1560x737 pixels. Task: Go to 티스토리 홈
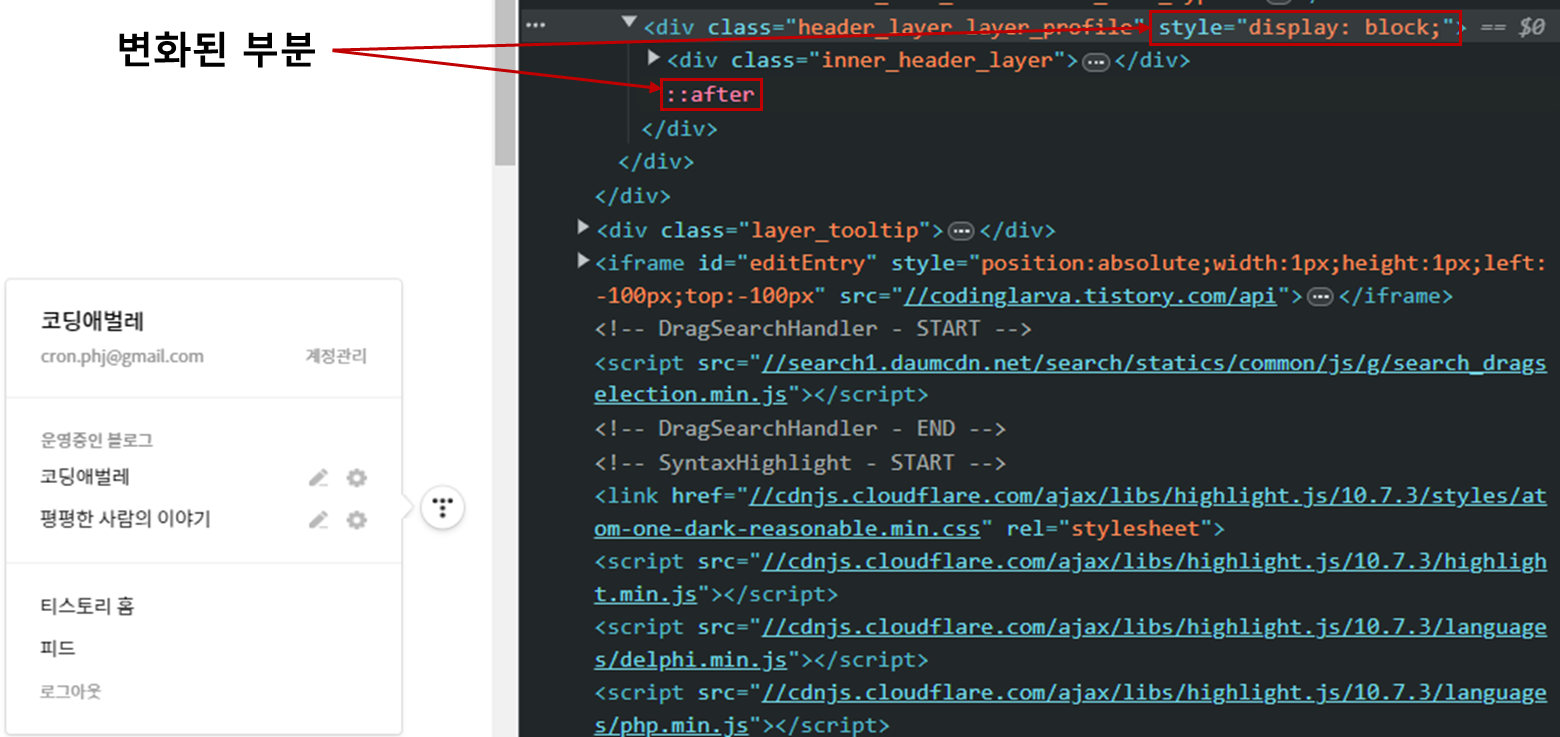(87, 606)
